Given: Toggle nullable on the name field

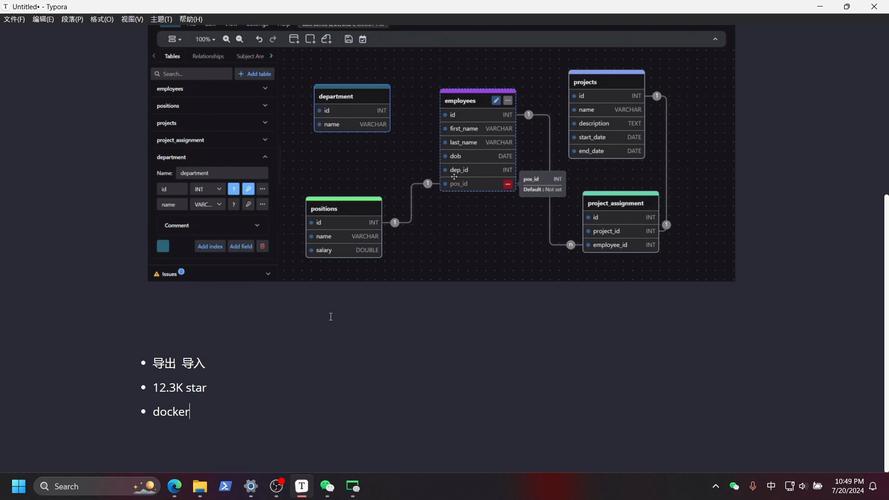Looking at the screenshot, I should coord(234,204).
